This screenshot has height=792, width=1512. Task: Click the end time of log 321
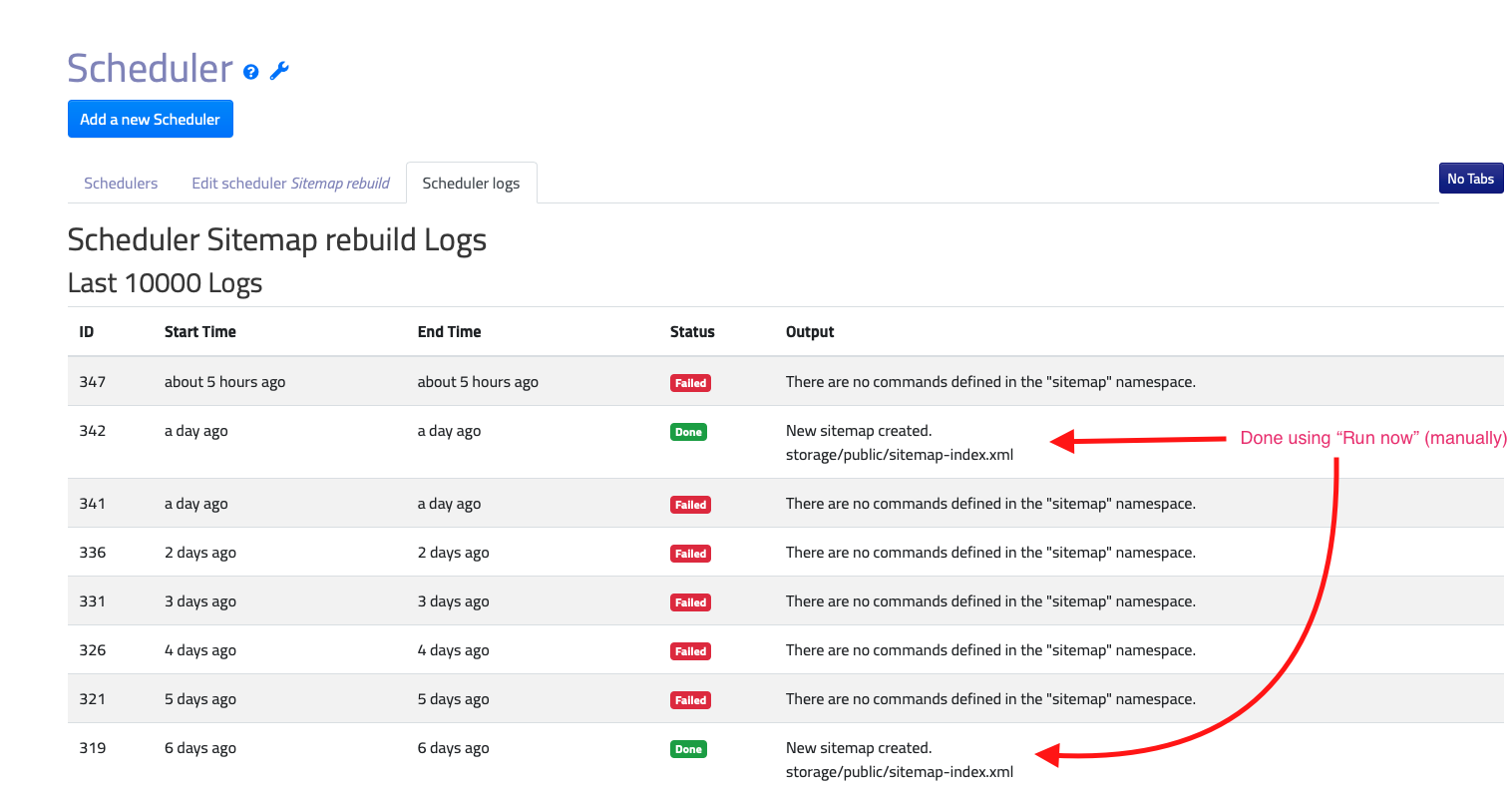click(x=453, y=699)
